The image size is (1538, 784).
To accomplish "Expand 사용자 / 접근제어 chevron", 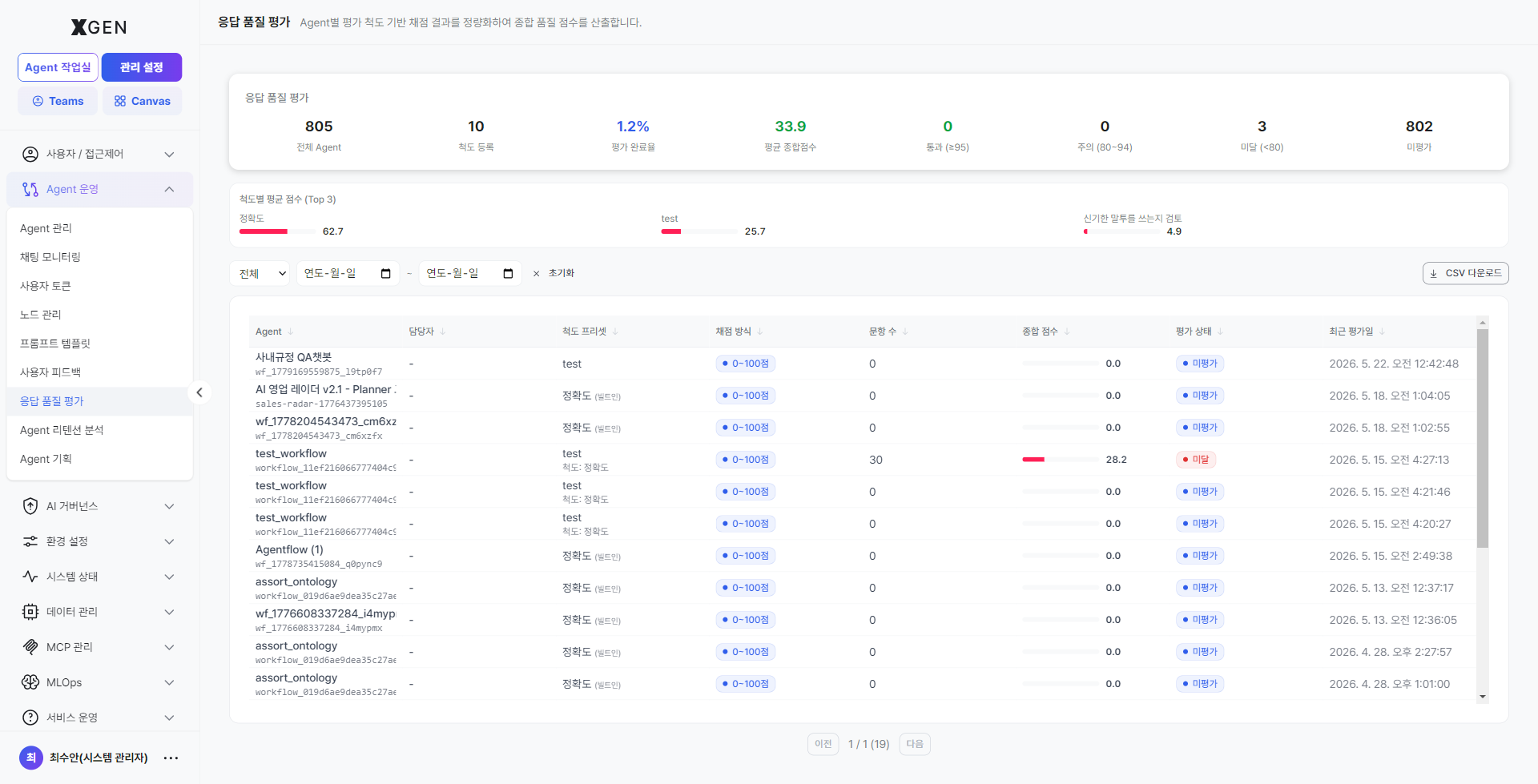I will [x=169, y=154].
